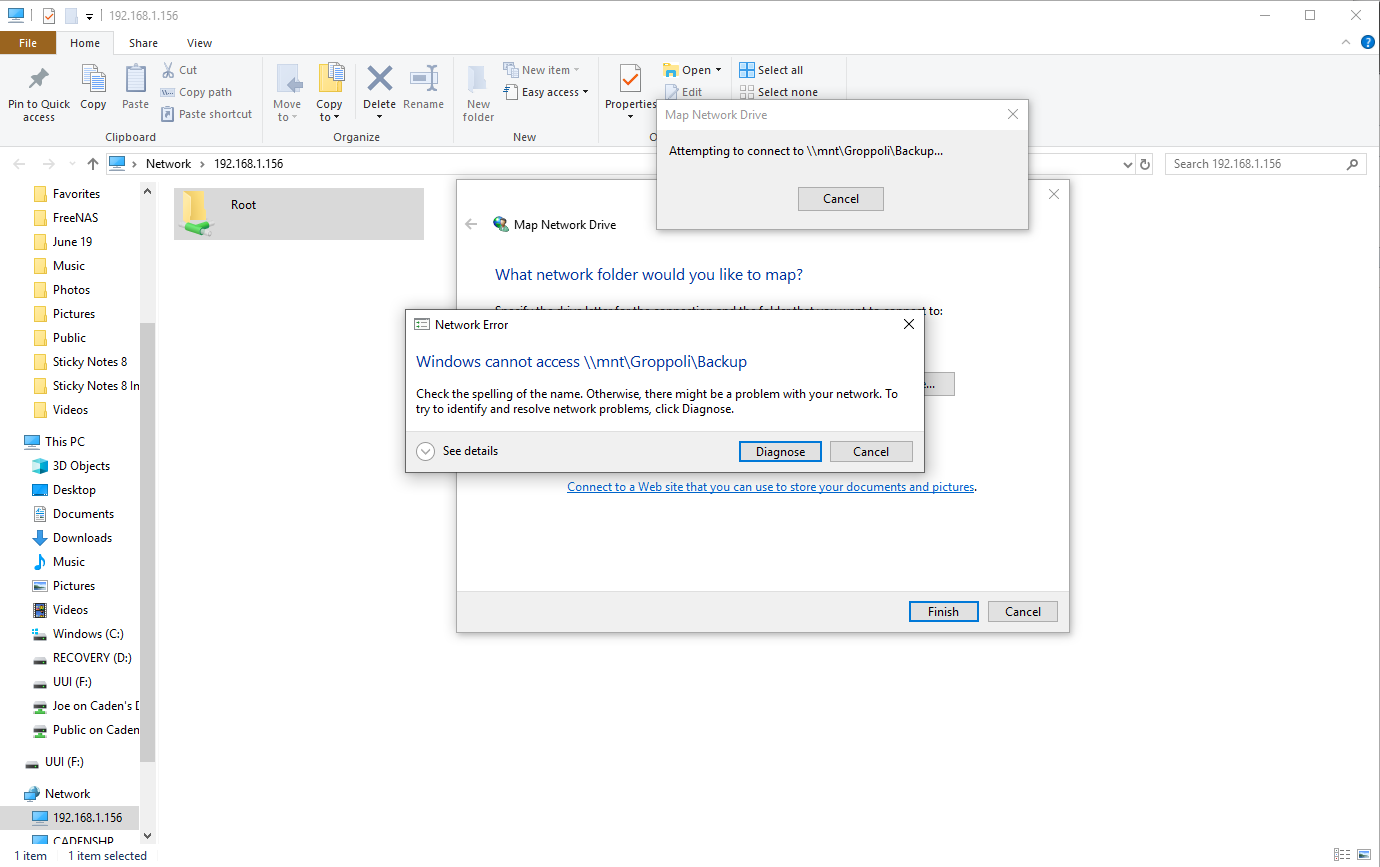Rename the selected item via the ribbon
The width and height of the screenshot is (1380, 867).
tap(424, 88)
